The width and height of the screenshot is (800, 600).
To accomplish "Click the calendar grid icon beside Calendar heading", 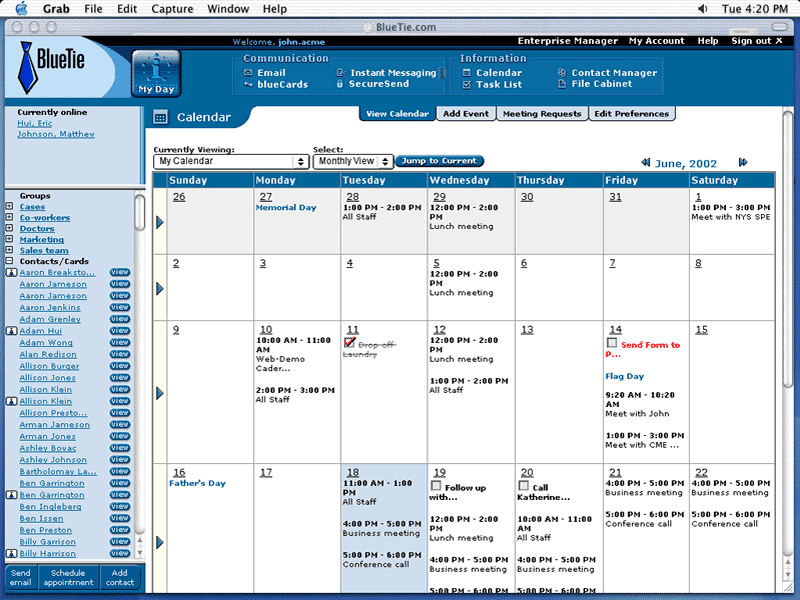I will [x=160, y=117].
